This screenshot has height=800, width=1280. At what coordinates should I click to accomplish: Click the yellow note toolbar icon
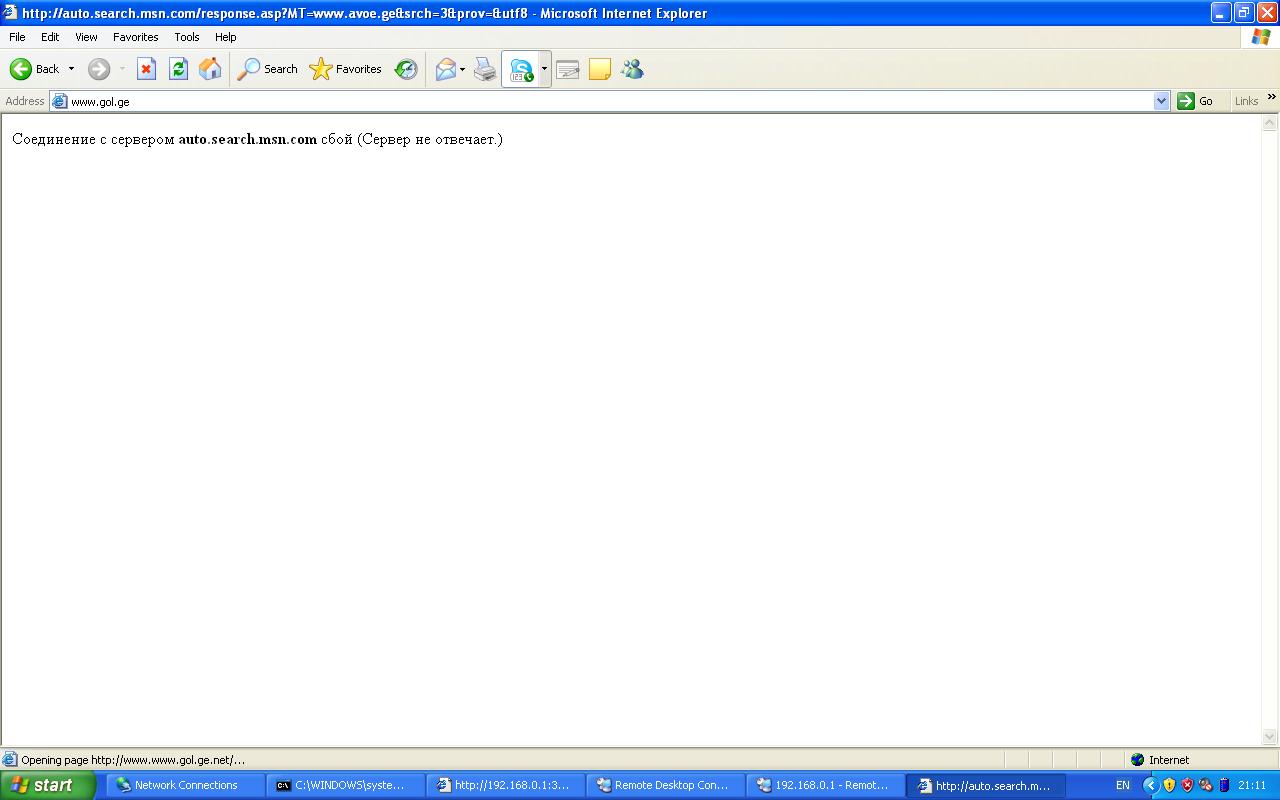(600, 69)
